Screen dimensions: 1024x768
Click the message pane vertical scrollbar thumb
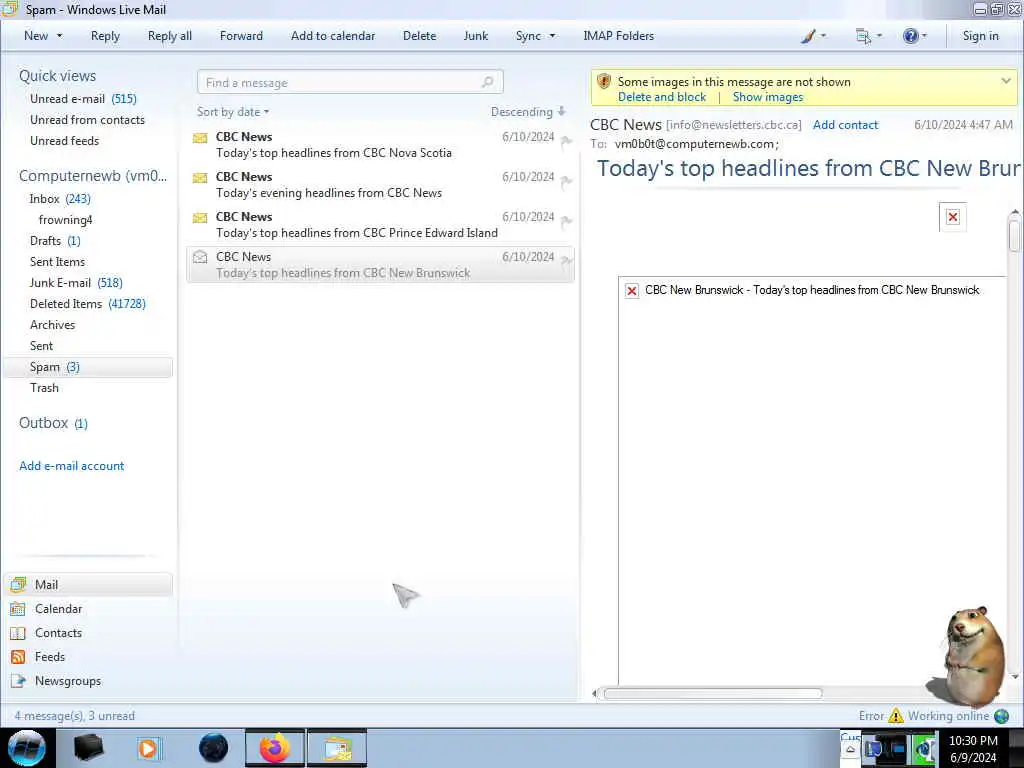tap(1014, 235)
